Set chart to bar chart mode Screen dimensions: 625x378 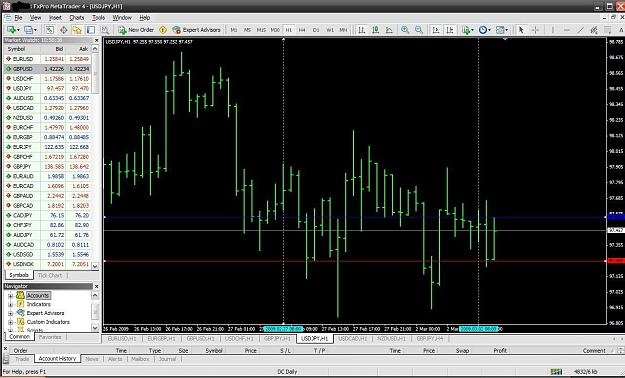coord(362,30)
